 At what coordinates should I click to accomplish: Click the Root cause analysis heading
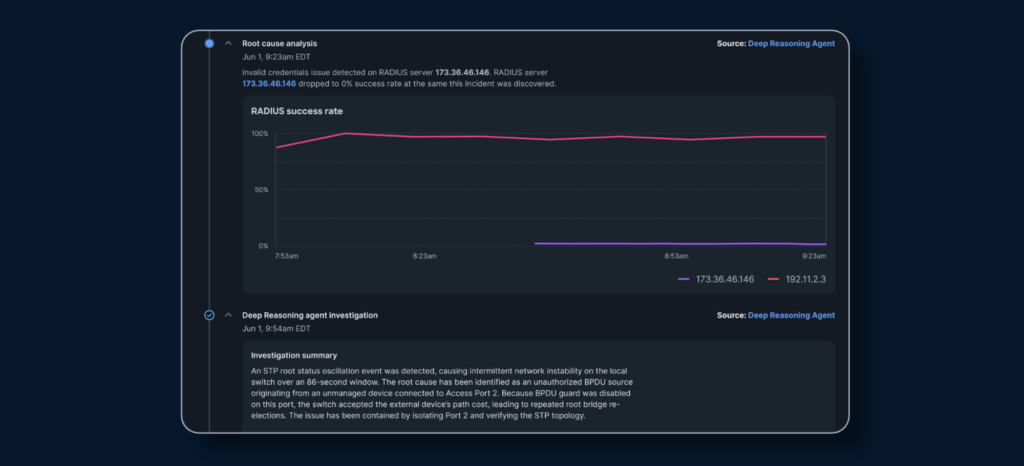click(x=280, y=44)
